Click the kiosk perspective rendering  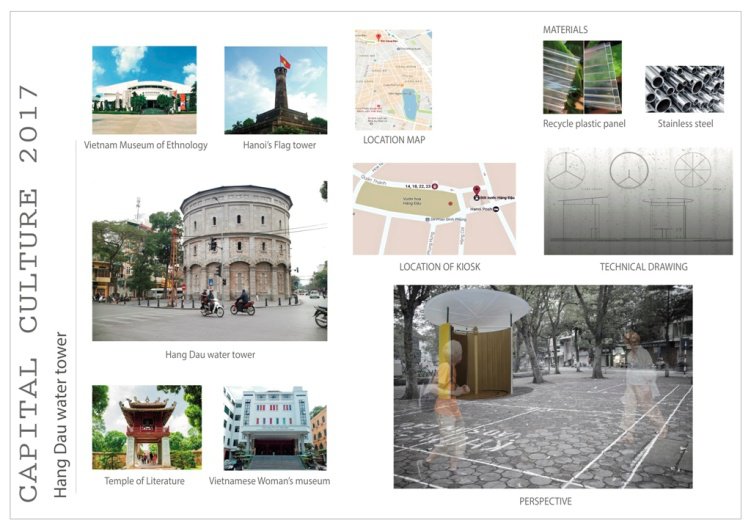[x=543, y=387]
